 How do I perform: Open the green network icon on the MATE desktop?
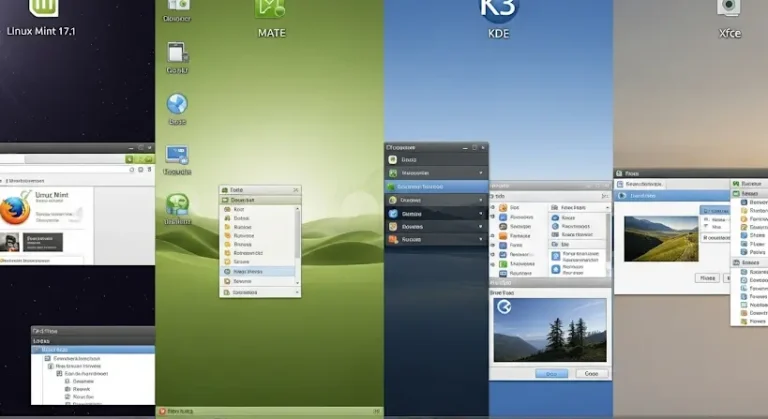tap(177, 204)
